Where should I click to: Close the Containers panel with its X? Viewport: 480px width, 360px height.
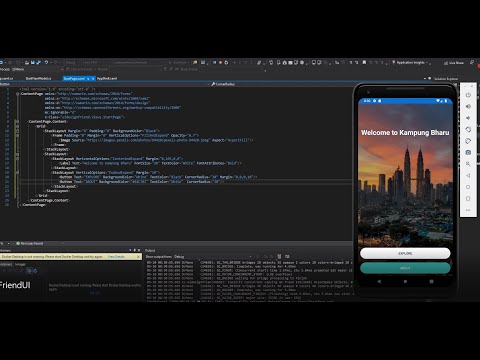pyautogui.click(x=139, y=250)
